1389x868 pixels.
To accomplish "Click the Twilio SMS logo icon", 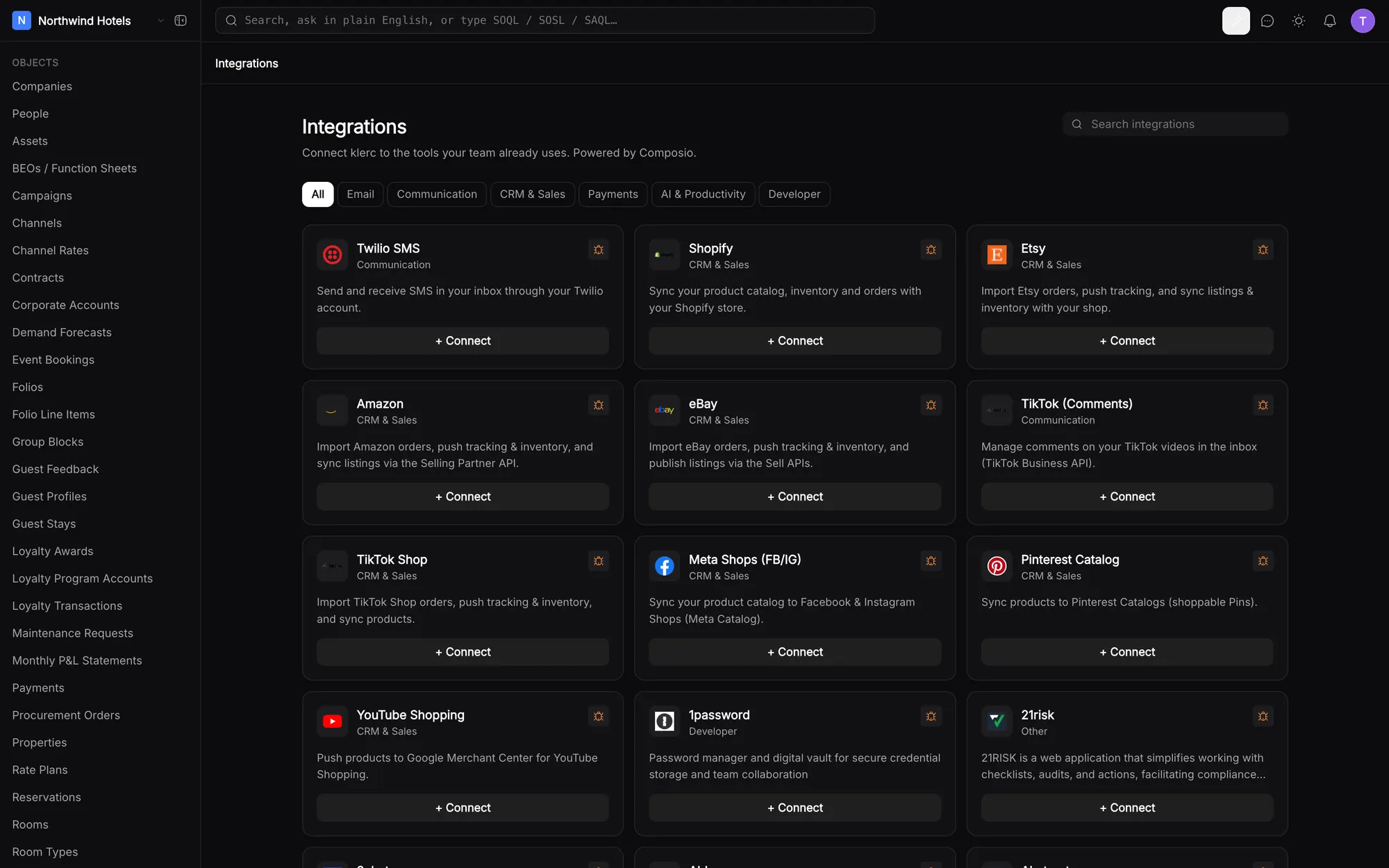I will (332, 255).
